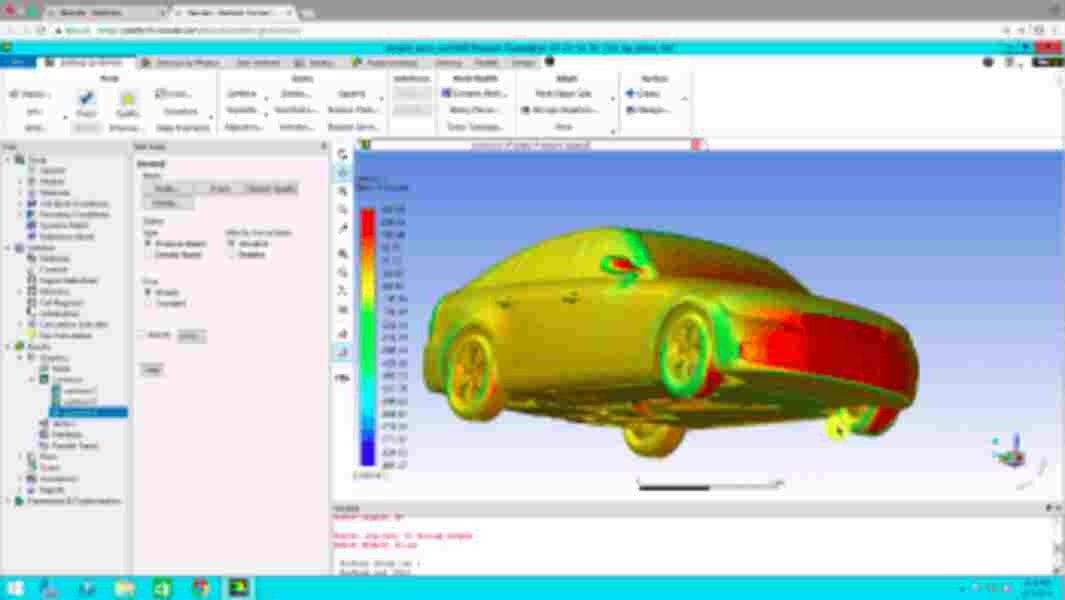Click the Report Quality button
The image size is (1065, 600).
271,188
